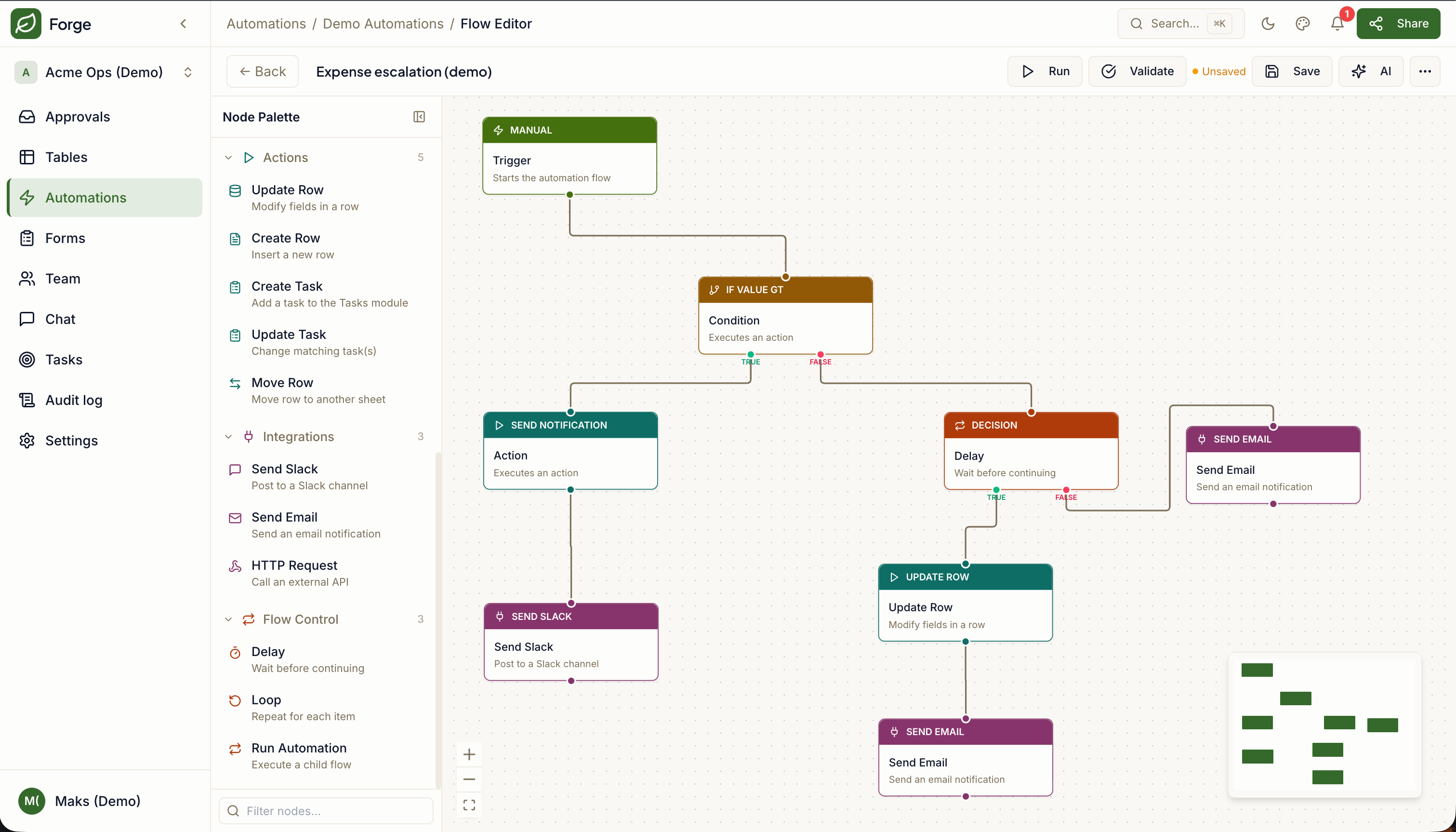
Task: Click the Condition node FALSE output handle
Action: tap(821, 354)
